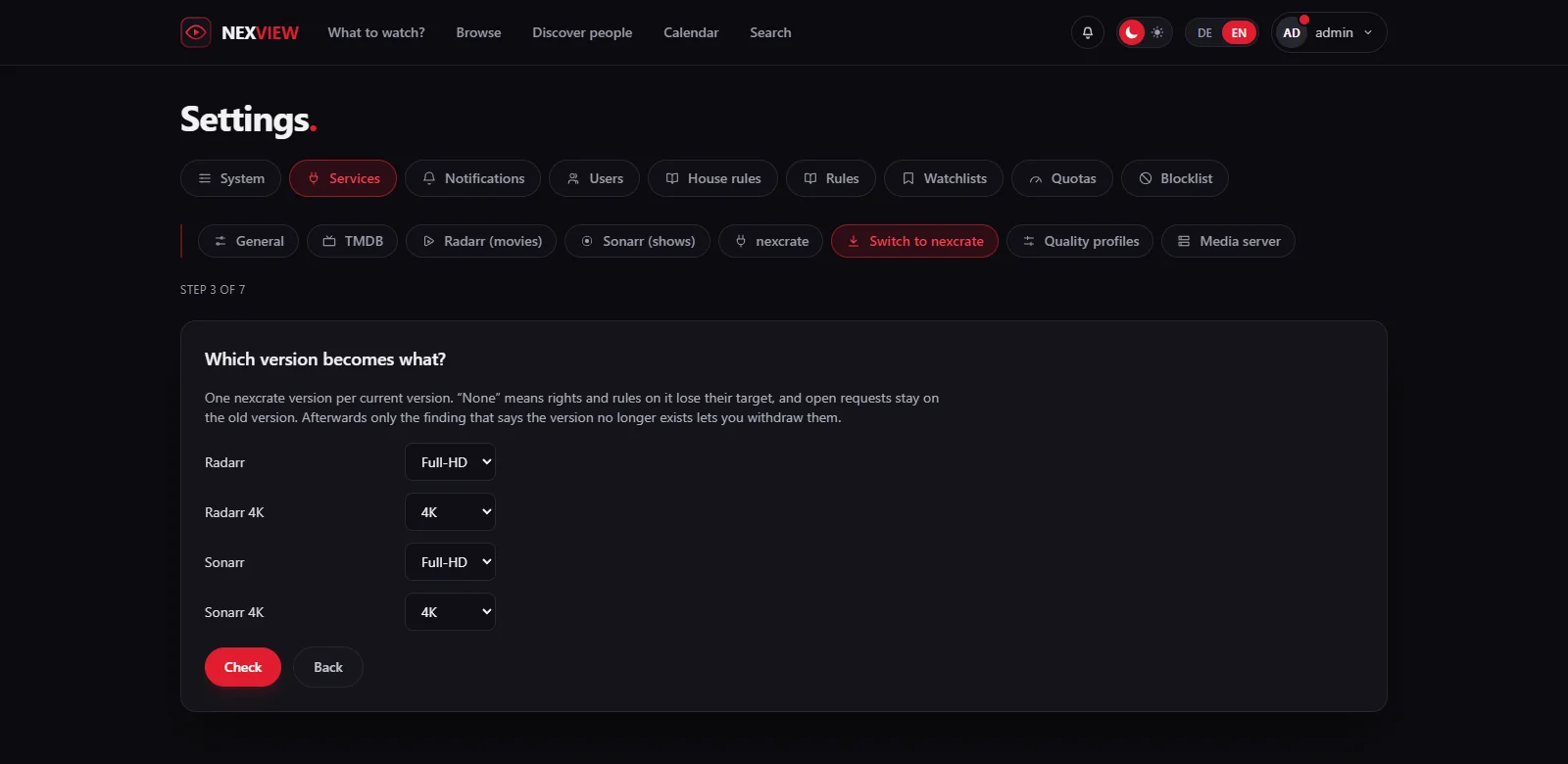Open the Radarr 4K version dropdown
This screenshot has width=1568, height=764.
[x=450, y=512]
